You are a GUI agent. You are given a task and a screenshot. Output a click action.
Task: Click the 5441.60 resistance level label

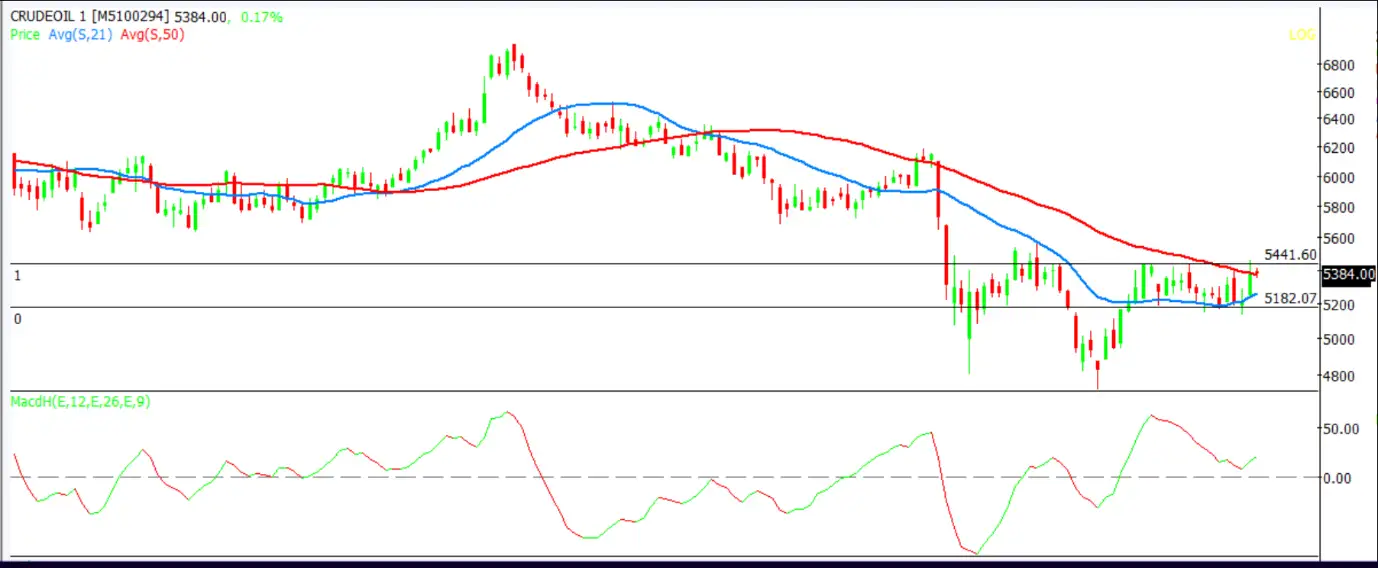[x=1290, y=254]
